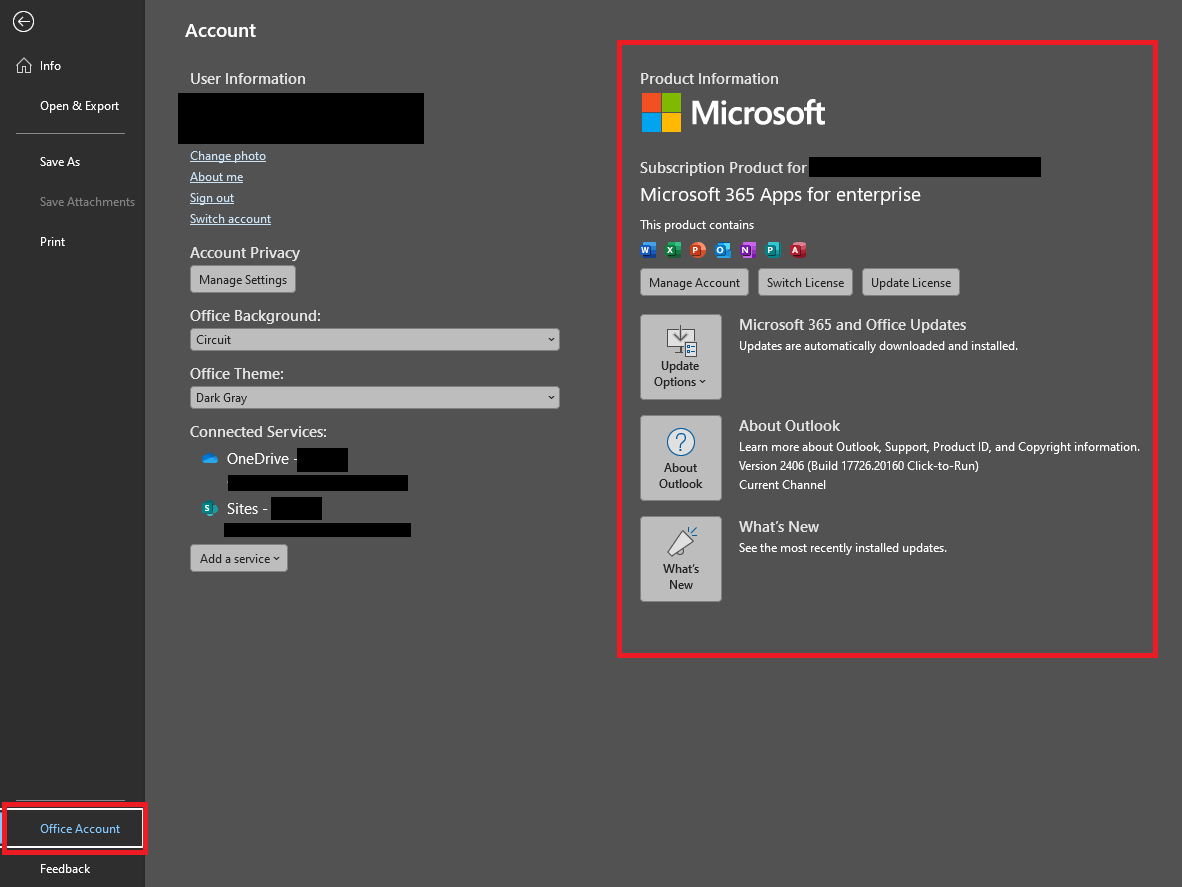Open the Outlook product icon
The image size is (1182, 887).
coord(723,249)
